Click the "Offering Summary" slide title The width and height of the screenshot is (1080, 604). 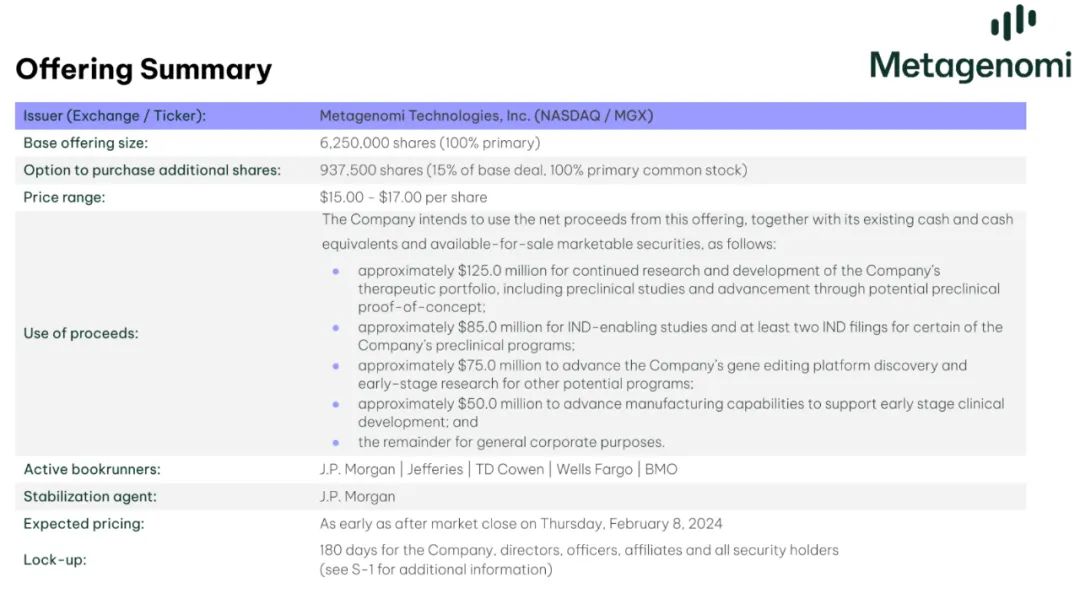pos(143,69)
